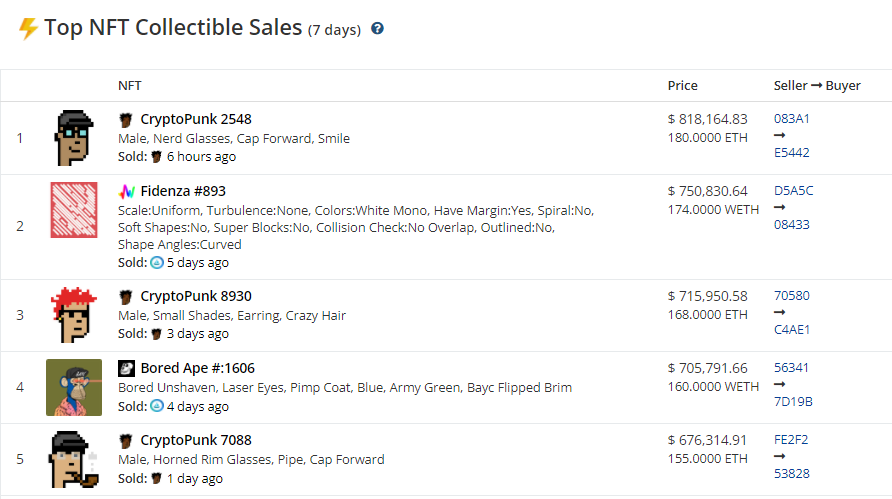Open seller address FE2F2
Screen dimensions: 892x499
(791, 440)
